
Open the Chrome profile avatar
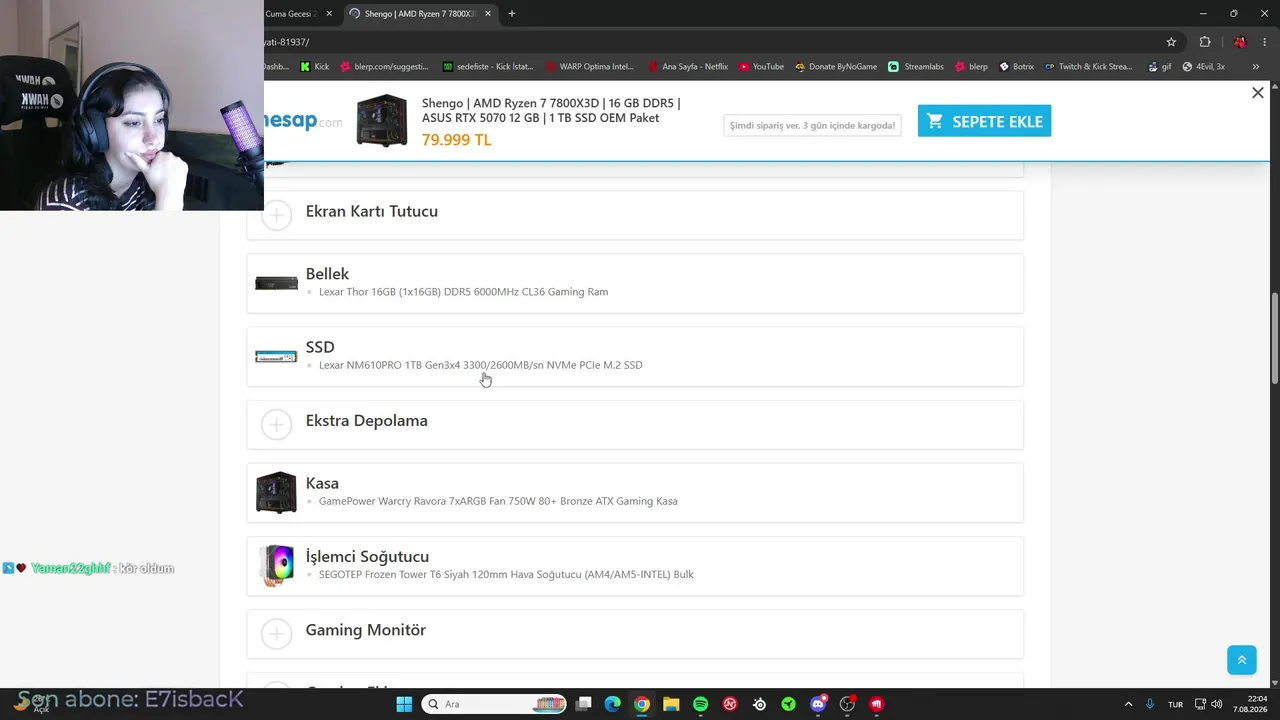(1240, 42)
